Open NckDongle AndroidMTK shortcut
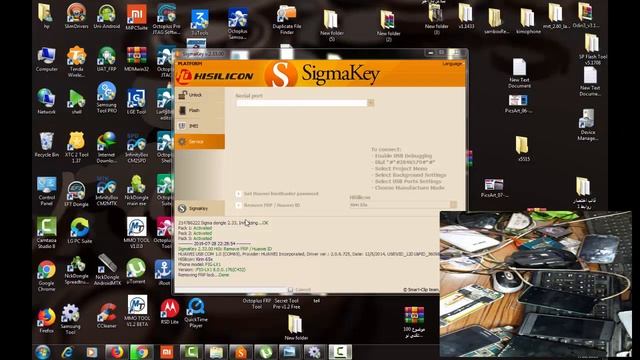This screenshot has height=360, width=640. click(107, 269)
